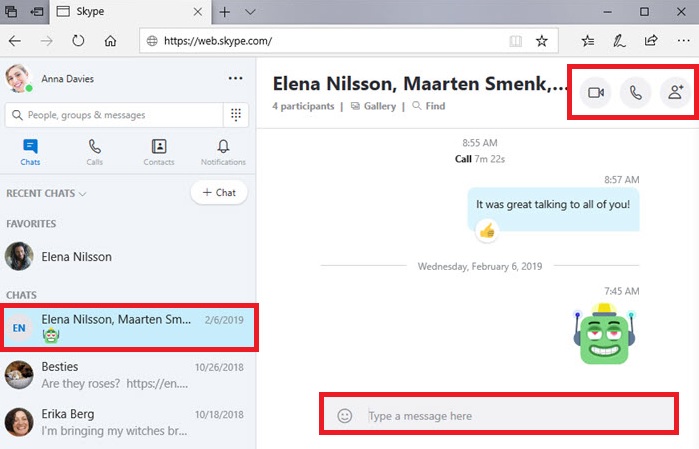Screen dimensions: 699x449
Task: Go to the browser home page
Action: tap(110, 41)
